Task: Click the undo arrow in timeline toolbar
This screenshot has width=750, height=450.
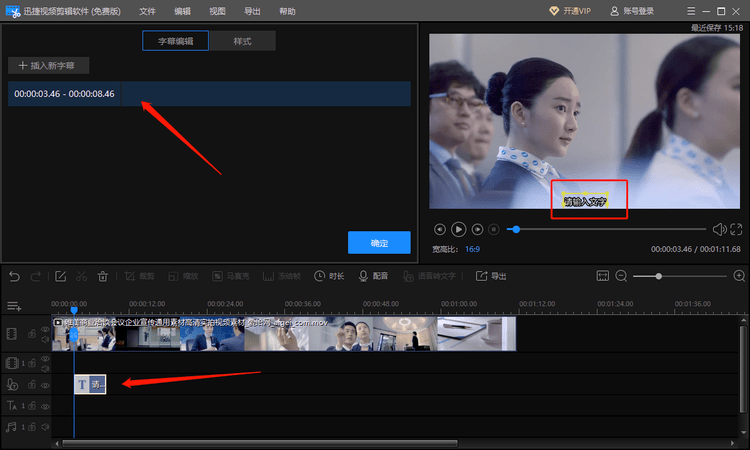Action: tap(14, 276)
